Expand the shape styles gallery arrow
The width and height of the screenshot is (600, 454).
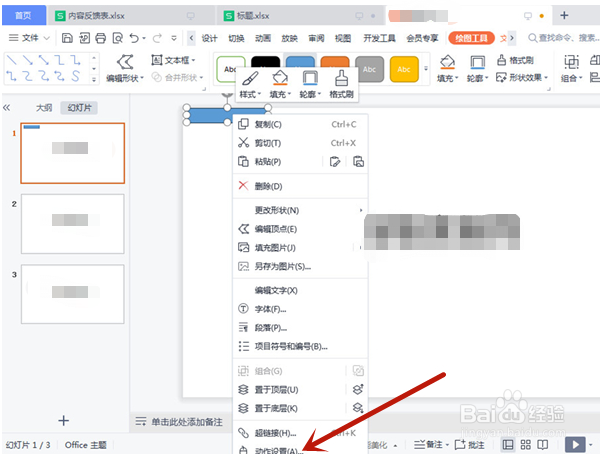[x=426, y=69]
